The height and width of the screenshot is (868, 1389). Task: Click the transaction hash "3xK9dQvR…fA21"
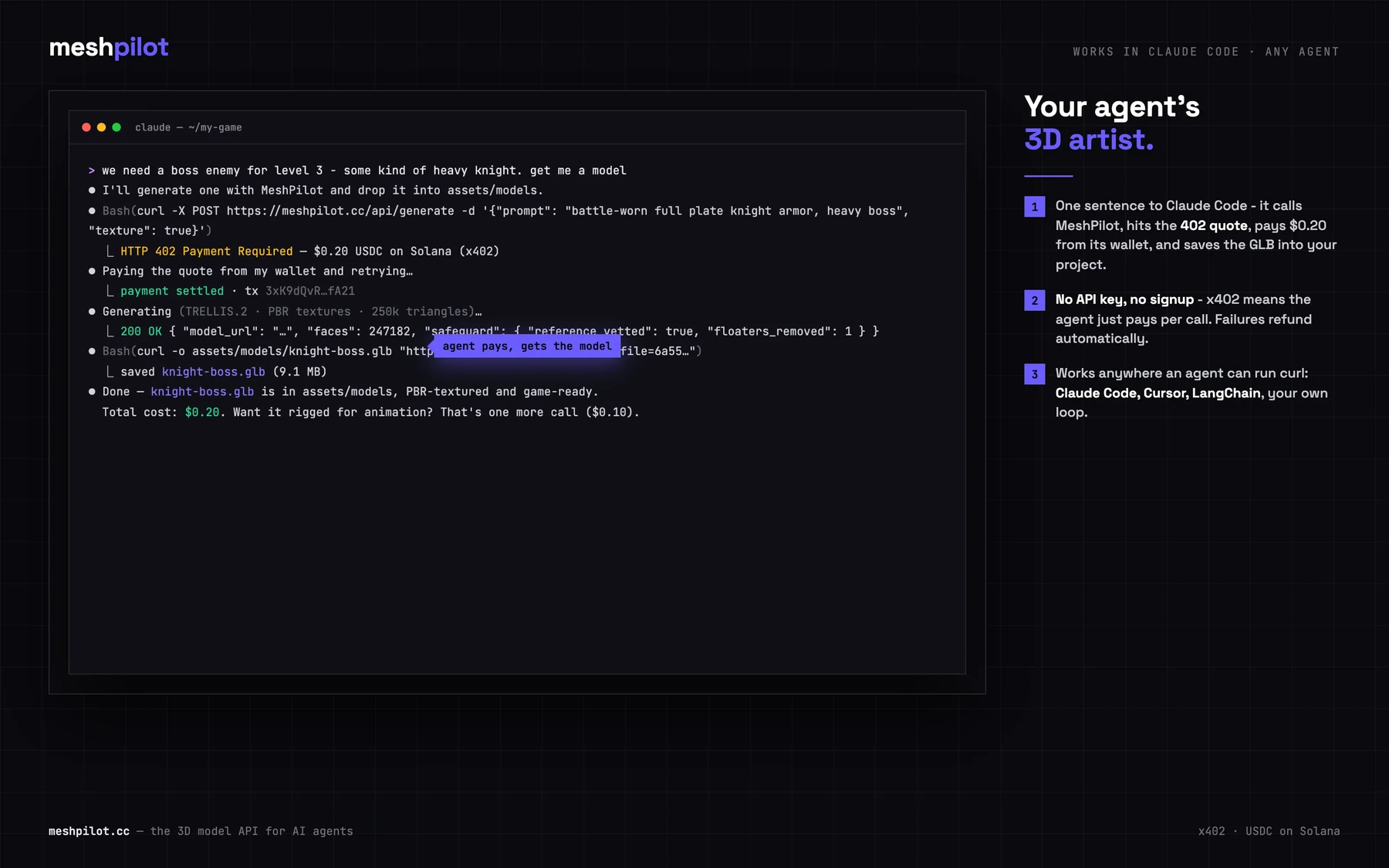pyautogui.click(x=310, y=291)
